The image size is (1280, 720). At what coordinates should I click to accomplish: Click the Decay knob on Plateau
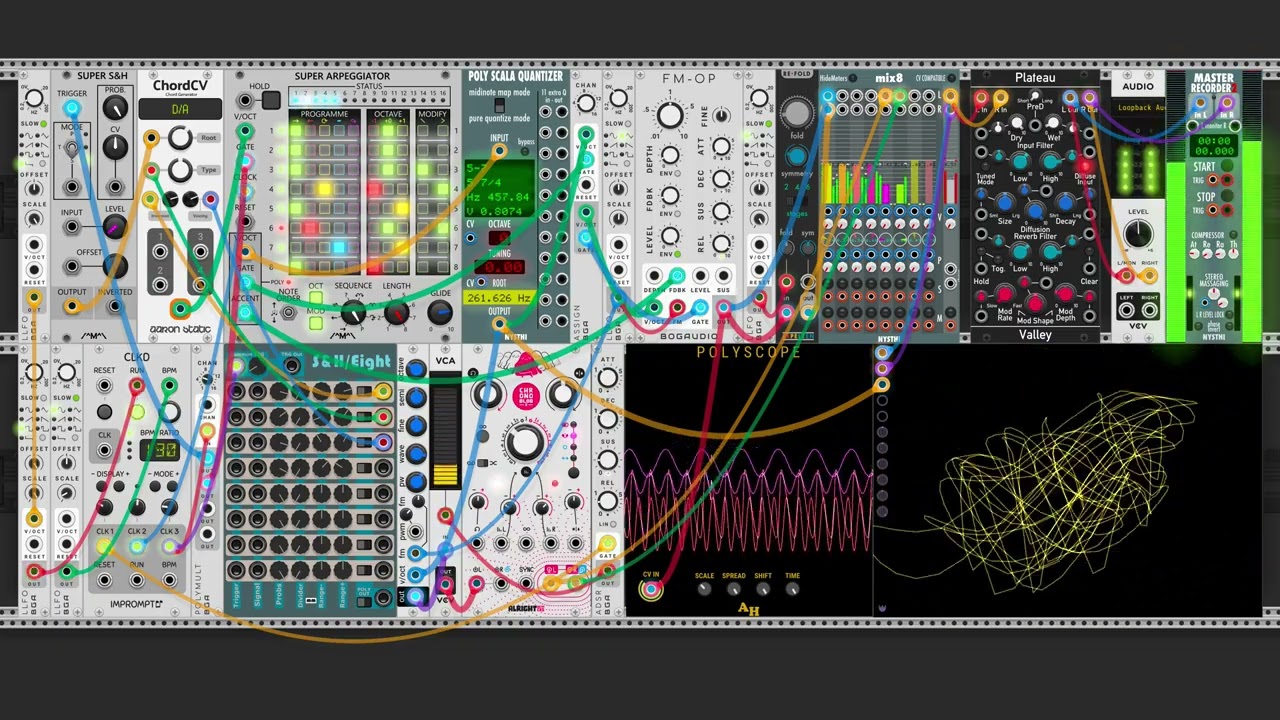[x=1064, y=203]
